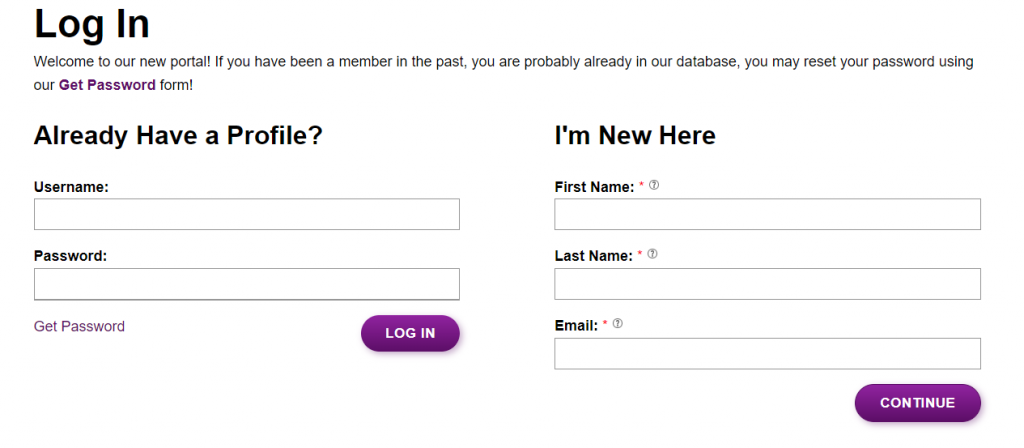This screenshot has height=448, width=1024.
Task: Click the "Already Have a Profile?" heading
Action: click(178, 136)
